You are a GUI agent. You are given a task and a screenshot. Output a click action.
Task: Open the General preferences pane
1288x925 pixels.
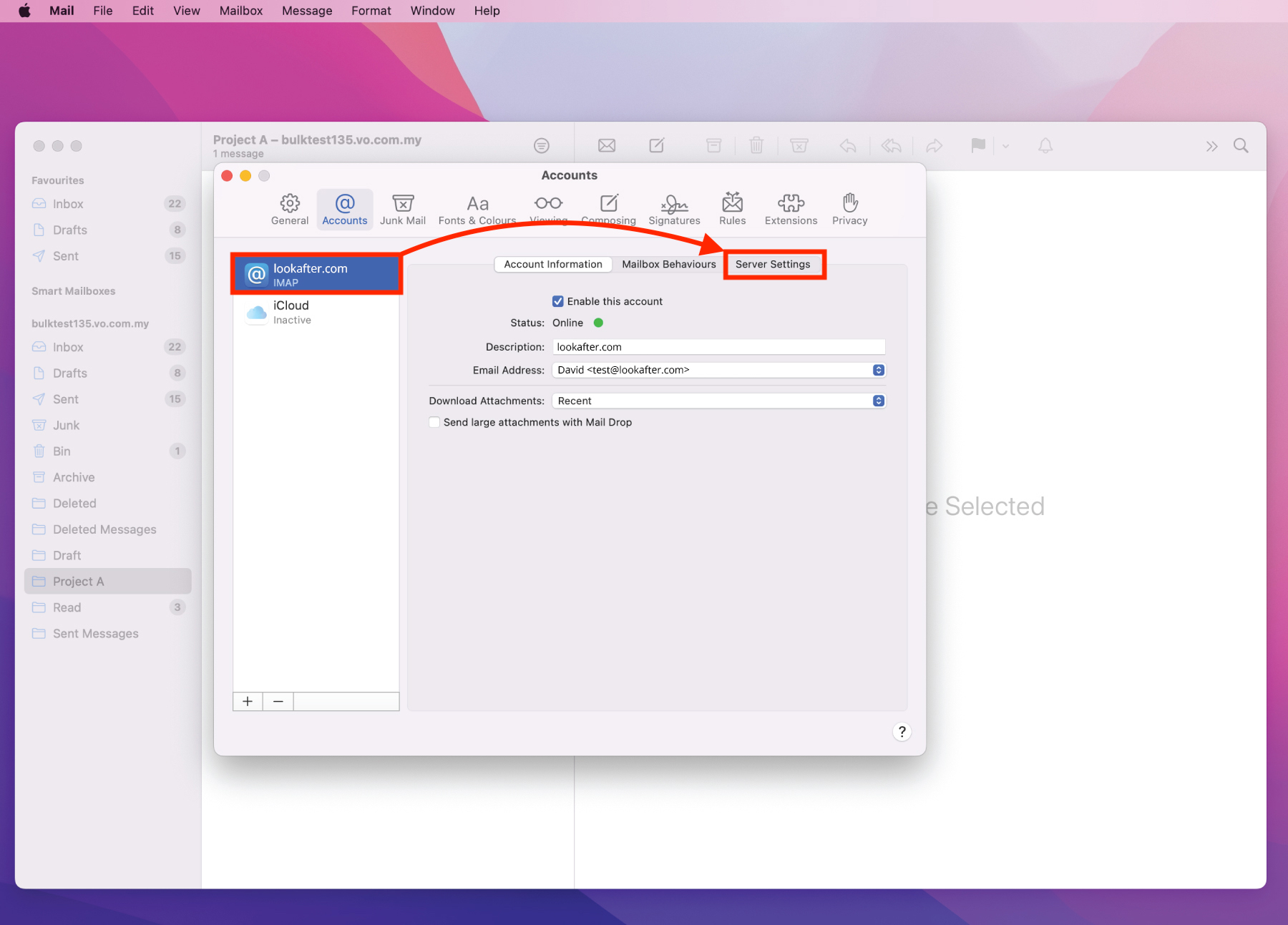pos(290,209)
